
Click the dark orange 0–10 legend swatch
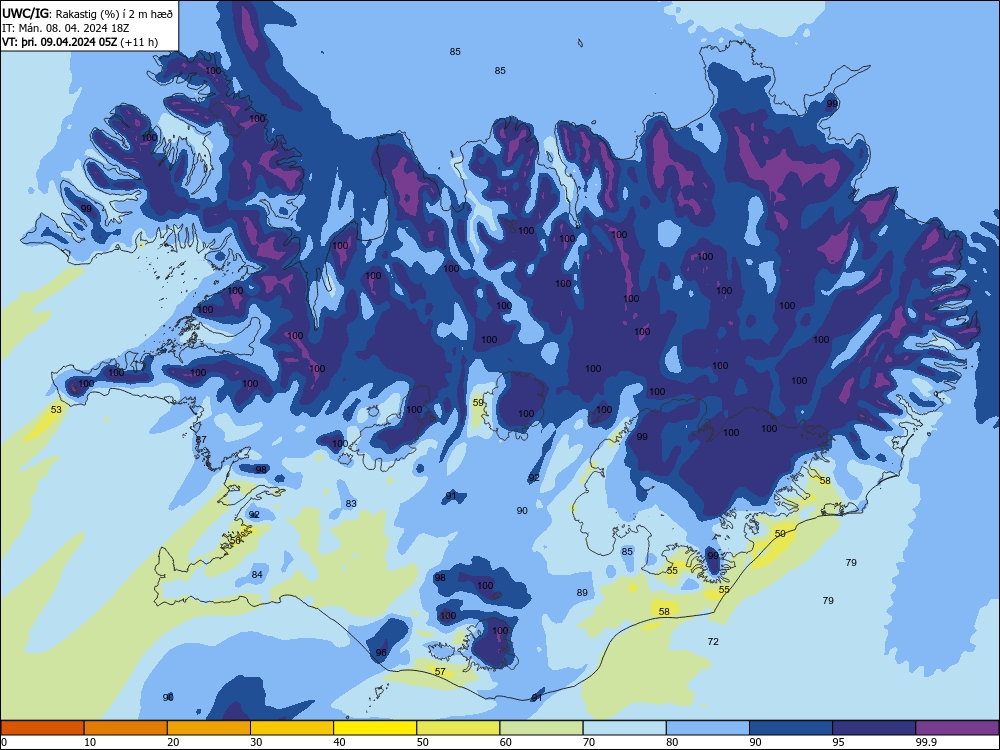(x=42, y=728)
